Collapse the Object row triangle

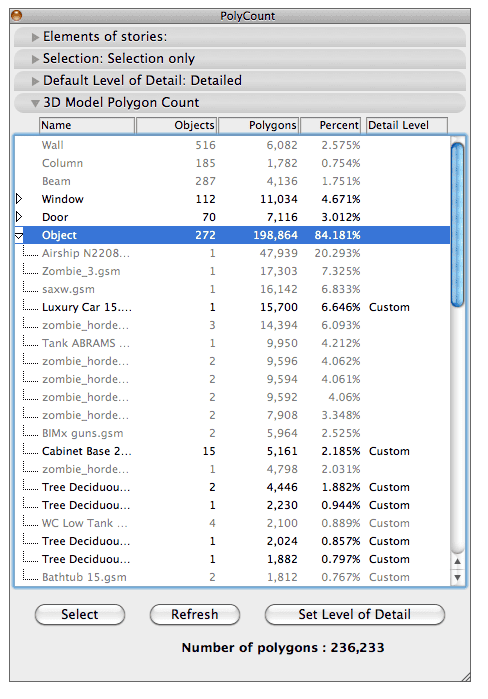tap(19, 235)
